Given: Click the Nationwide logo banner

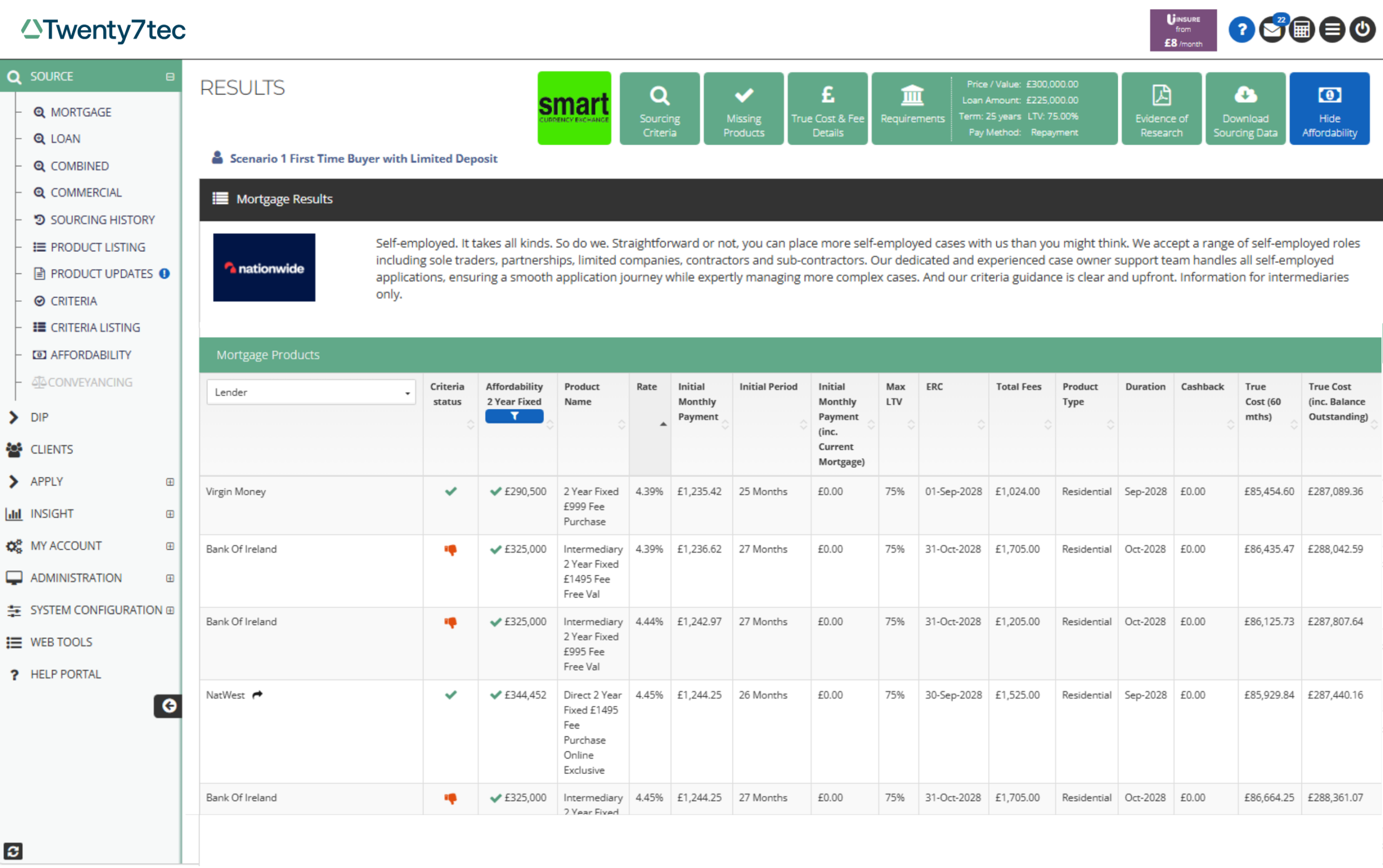Looking at the screenshot, I should (264, 267).
